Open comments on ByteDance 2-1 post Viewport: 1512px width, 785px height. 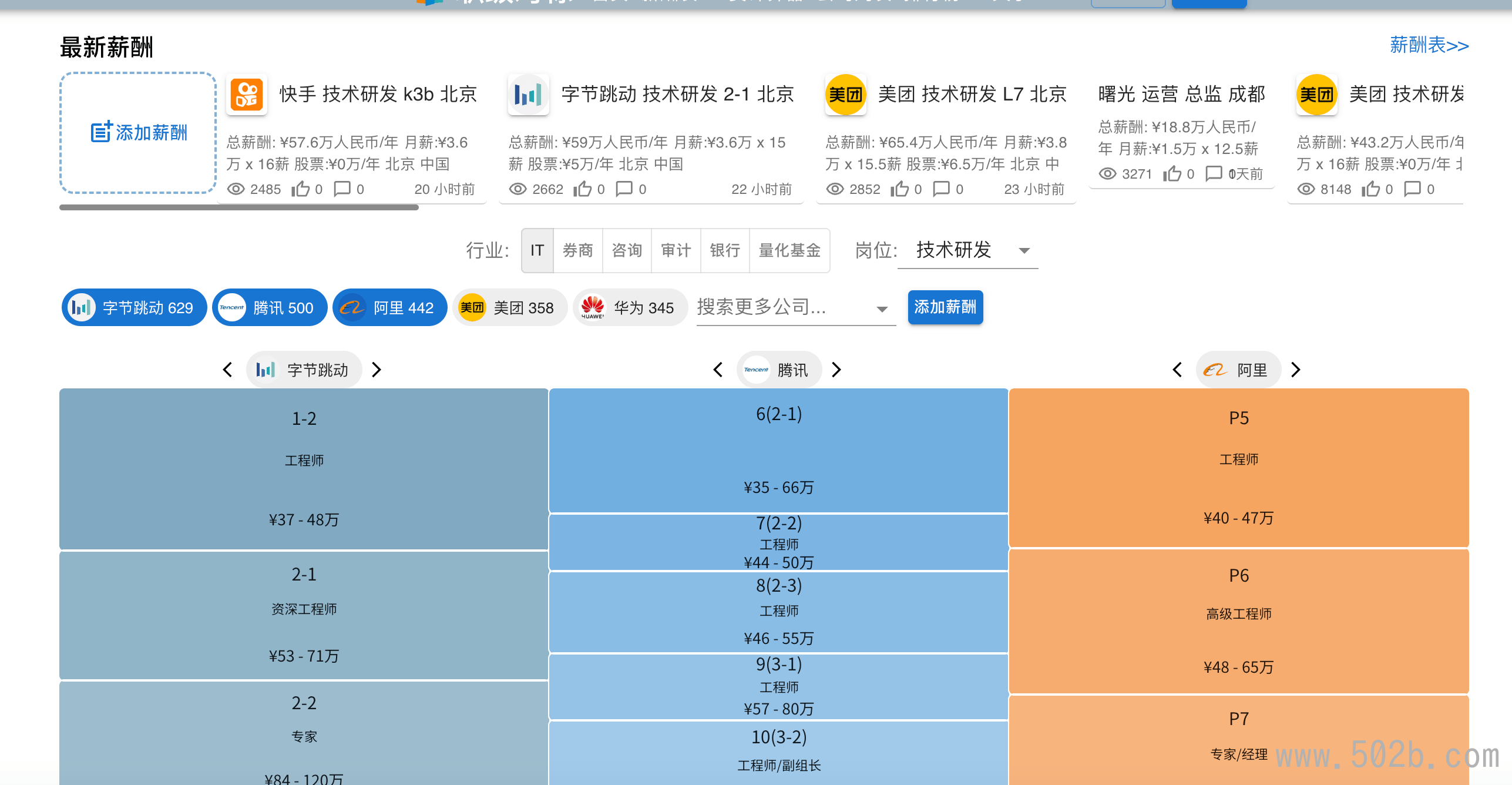click(x=624, y=189)
